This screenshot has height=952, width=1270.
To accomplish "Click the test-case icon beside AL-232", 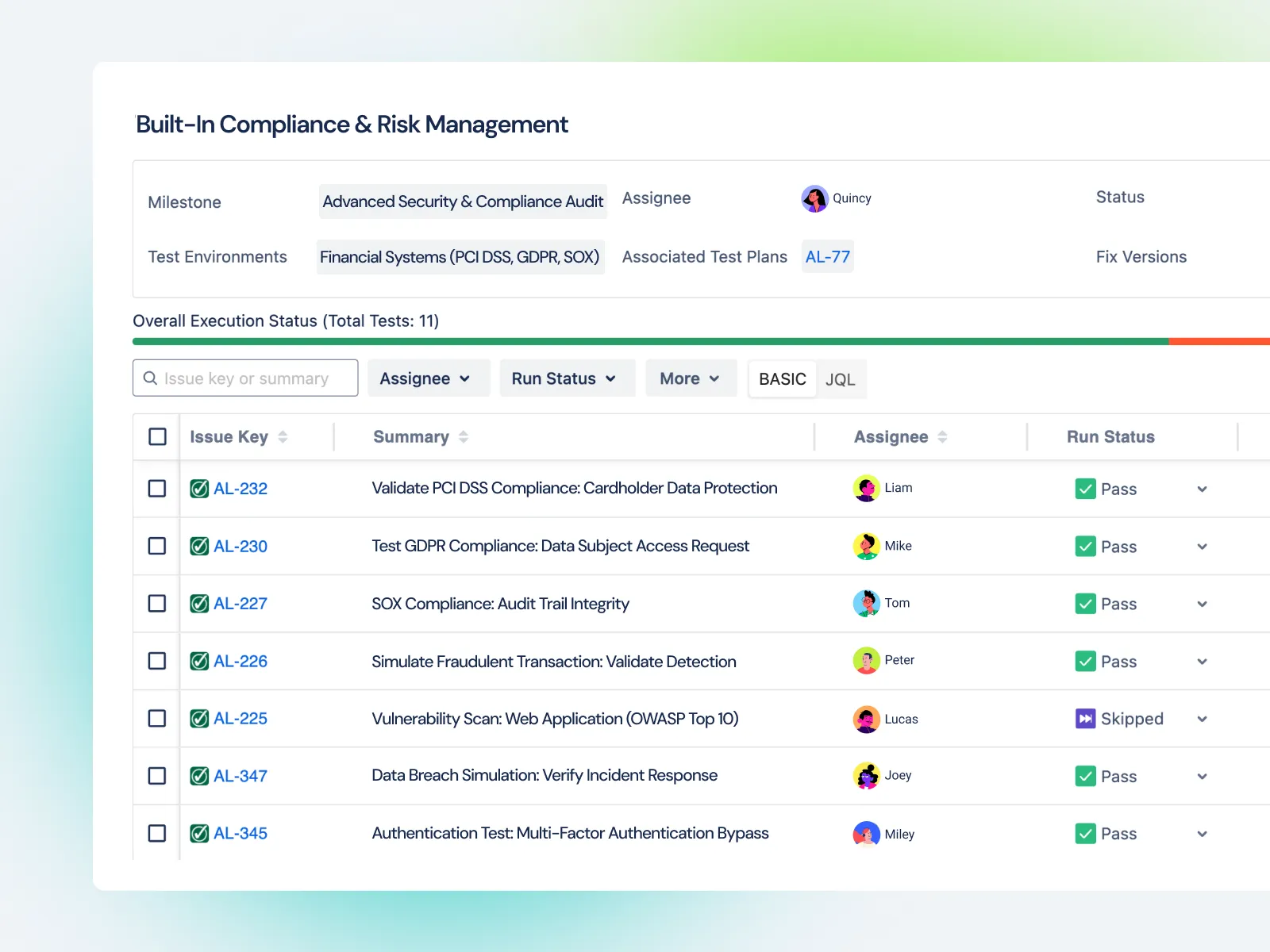I will coord(199,489).
